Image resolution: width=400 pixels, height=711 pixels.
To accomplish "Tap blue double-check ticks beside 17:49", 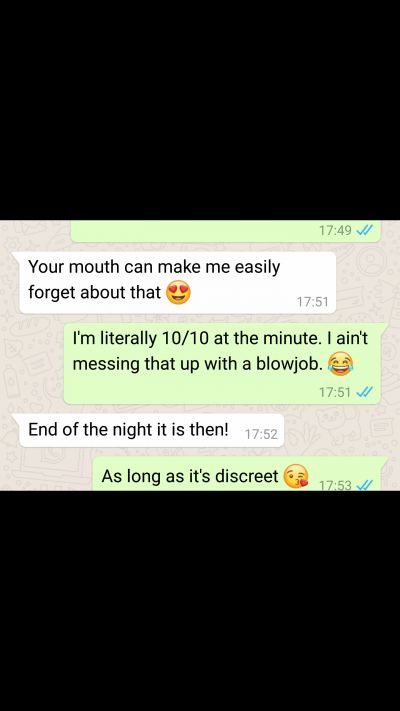I will pos(365,230).
